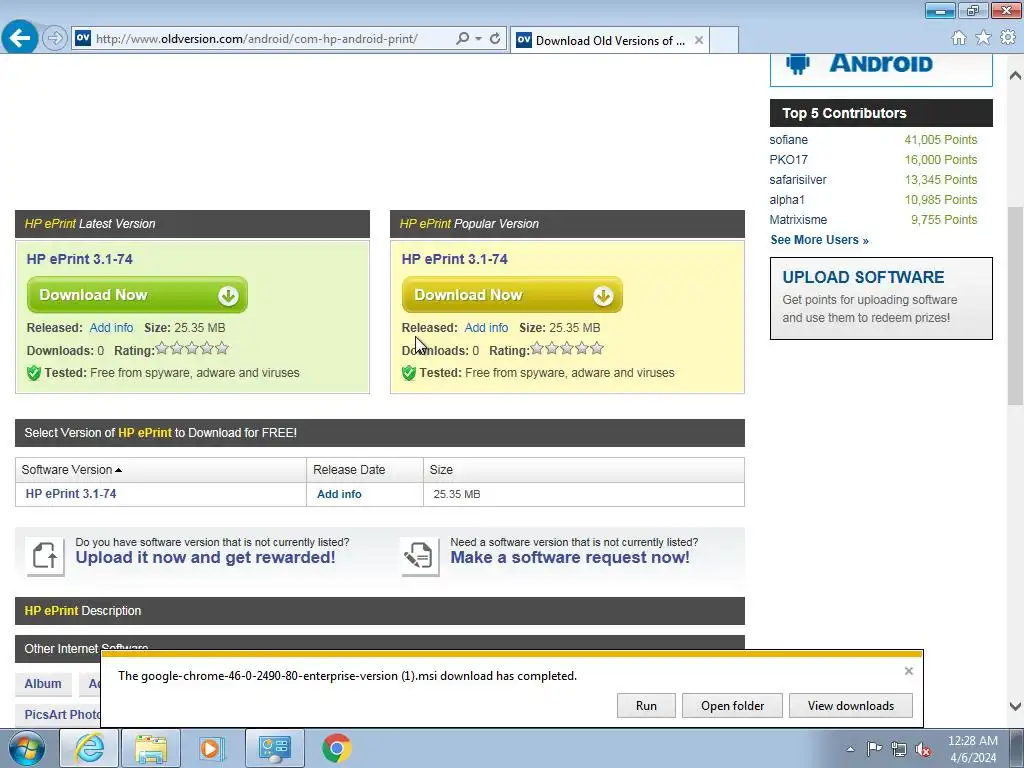Image resolution: width=1024 pixels, height=768 pixels.
Task: Rate Popular Version using star rating
Action: click(567, 349)
